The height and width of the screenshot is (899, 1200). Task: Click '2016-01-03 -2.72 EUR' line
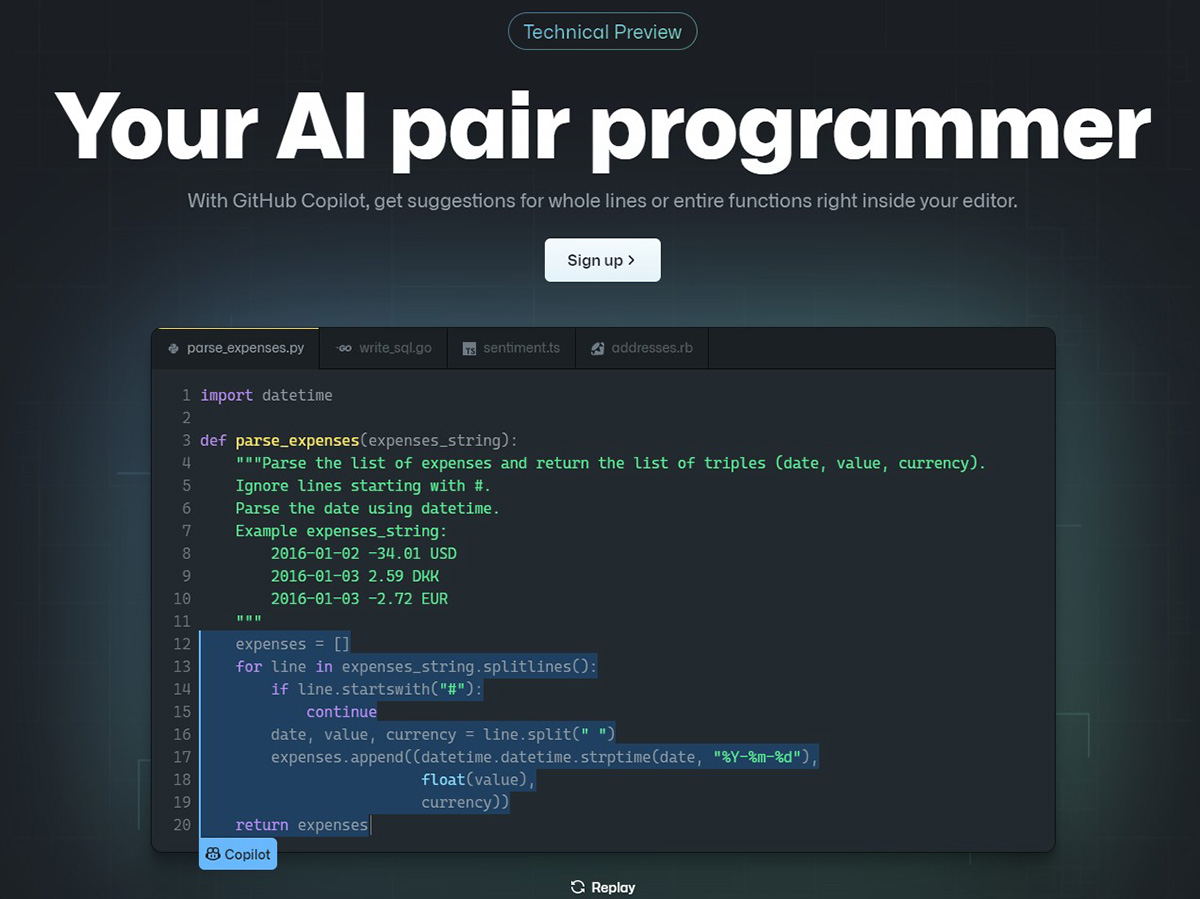point(359,599)
